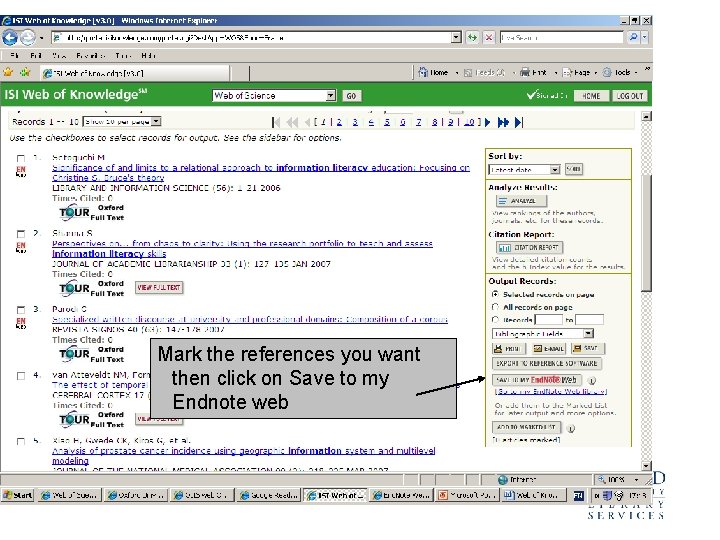Click the Live Search magnifier icon
The width and height of the screenshot is (720, 540).
[x=634, y=37]
